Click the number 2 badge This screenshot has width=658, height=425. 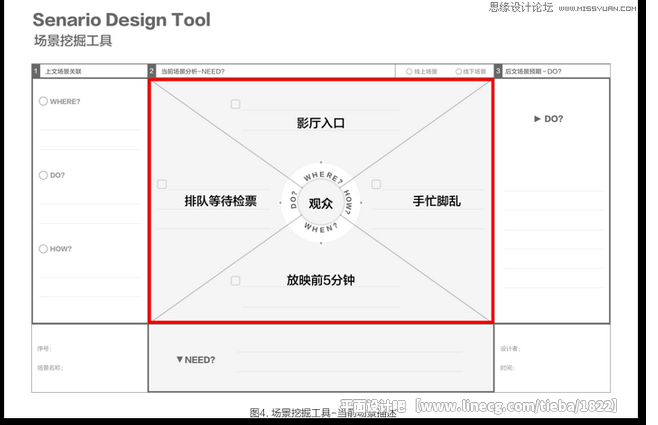152,71
